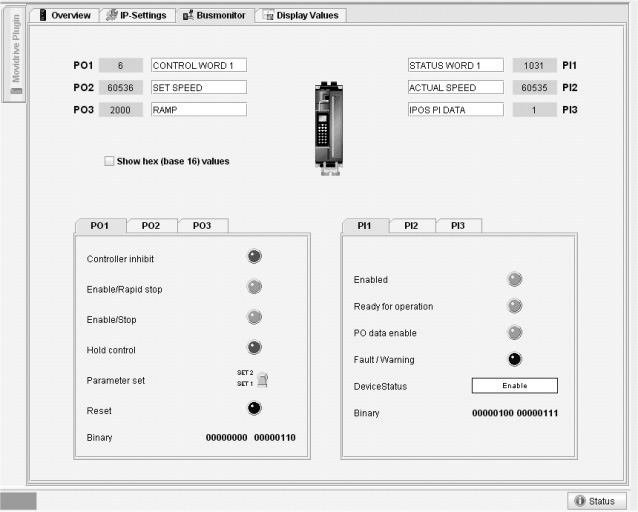Open the Status button at bottom right
The width and height of the screenshot is (638, 512).
tap(597, 501)
